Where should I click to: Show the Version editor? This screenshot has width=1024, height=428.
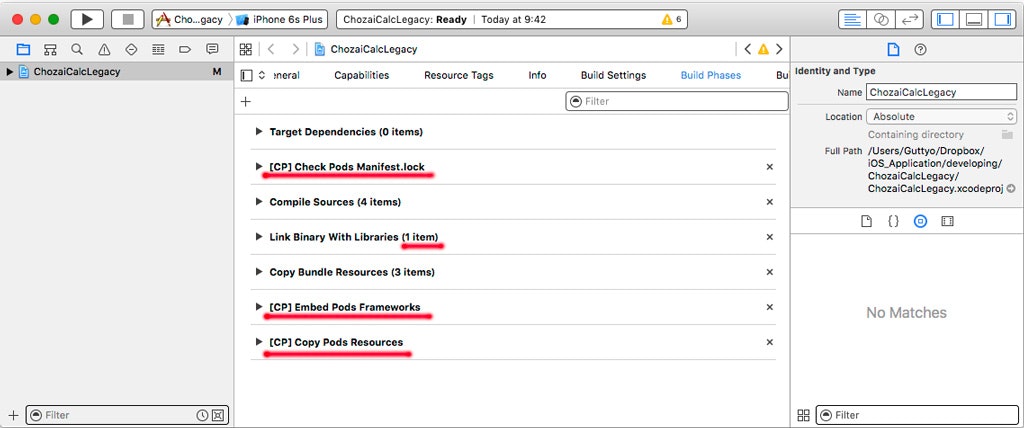pos(908,20)
